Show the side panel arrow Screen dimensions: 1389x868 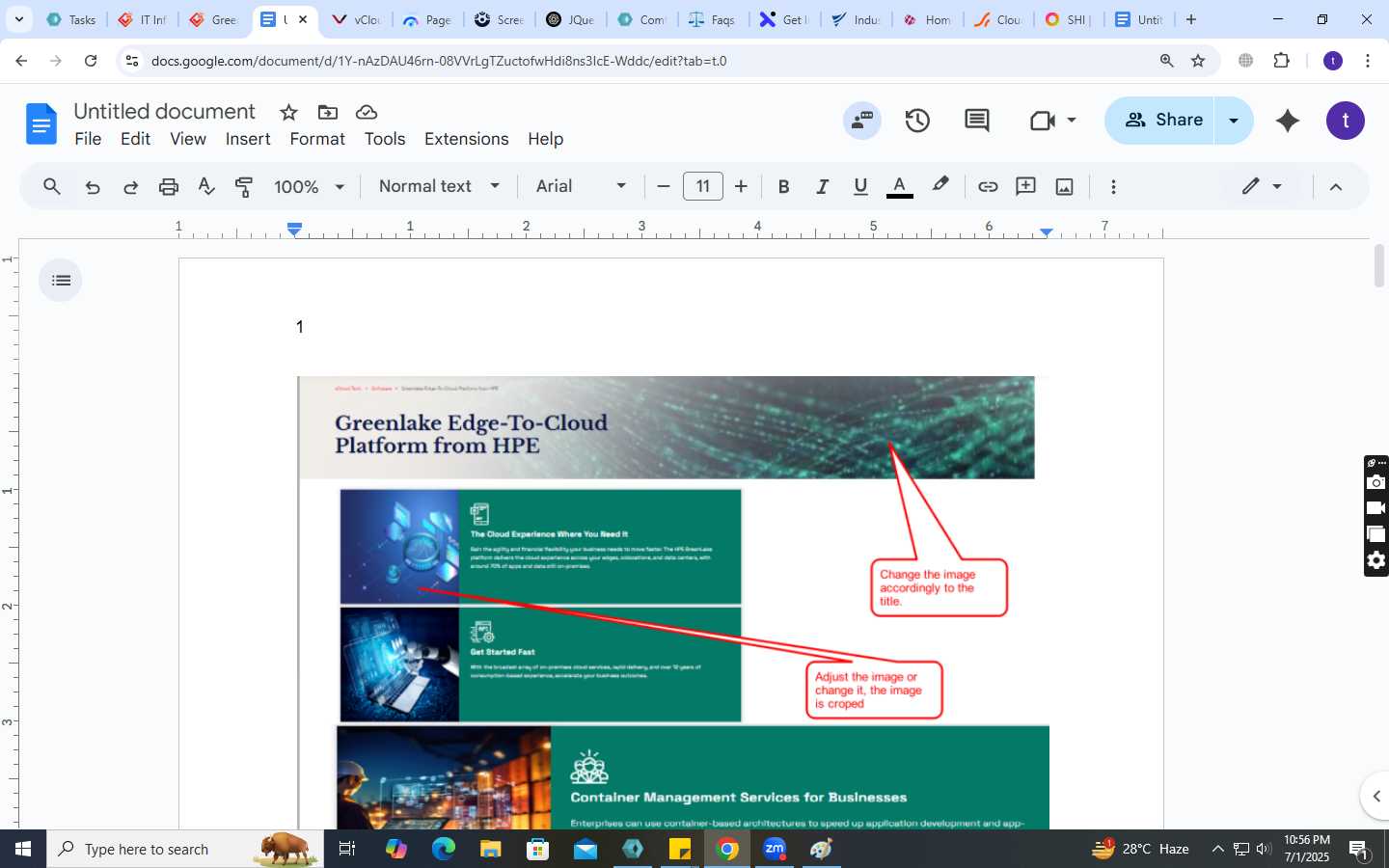1376,796
